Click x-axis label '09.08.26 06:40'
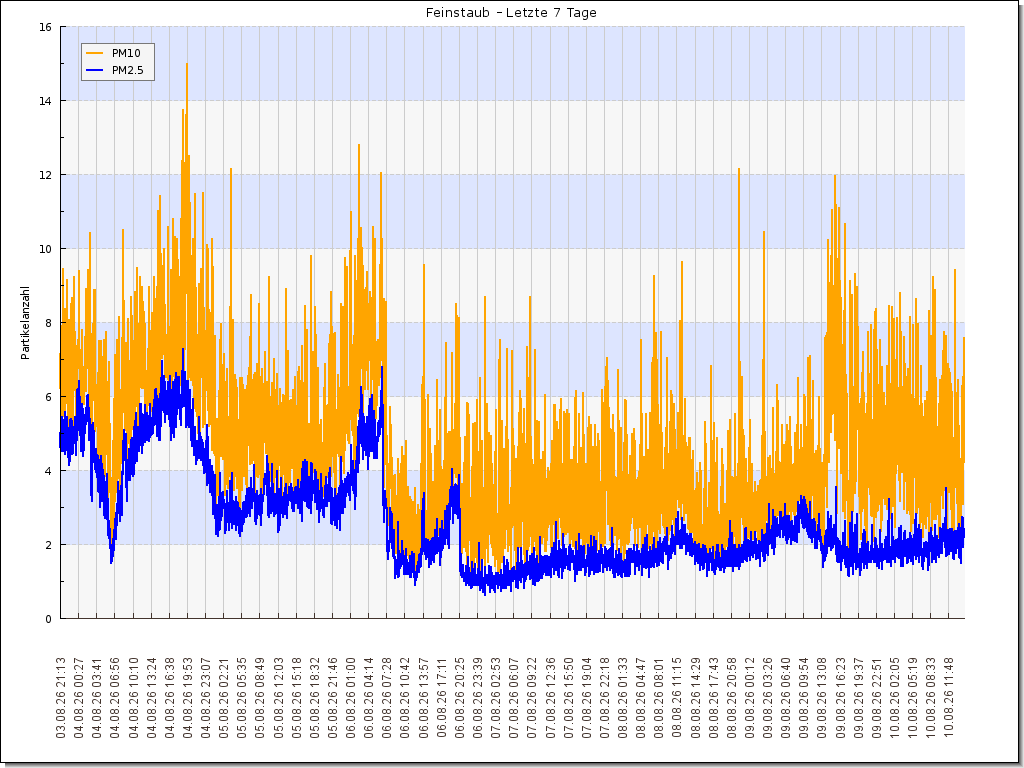 click(x=786, y=697)
